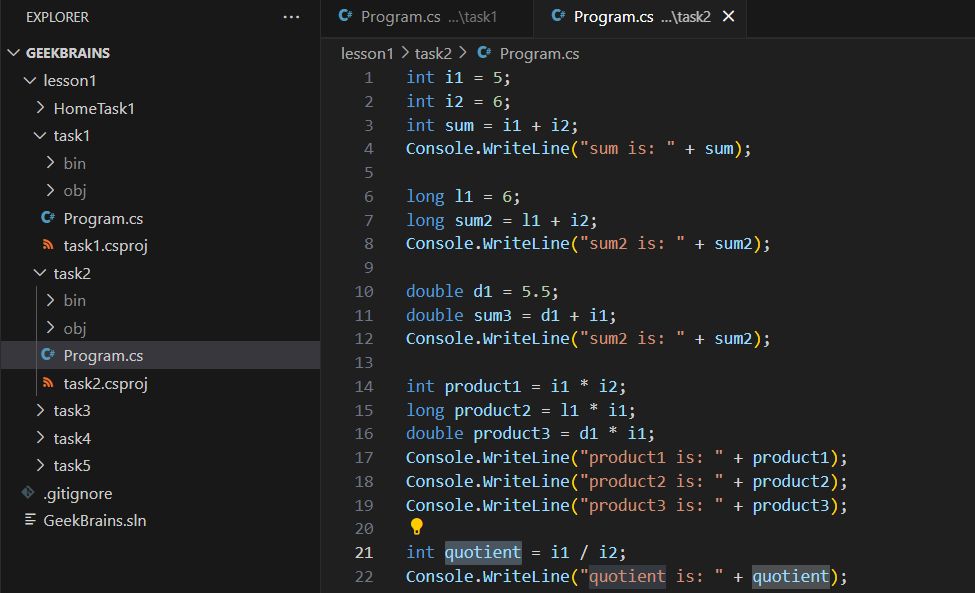Expand the bin folder under task1
The height and width of the screenshot is (593, 975).
[50, 162]
